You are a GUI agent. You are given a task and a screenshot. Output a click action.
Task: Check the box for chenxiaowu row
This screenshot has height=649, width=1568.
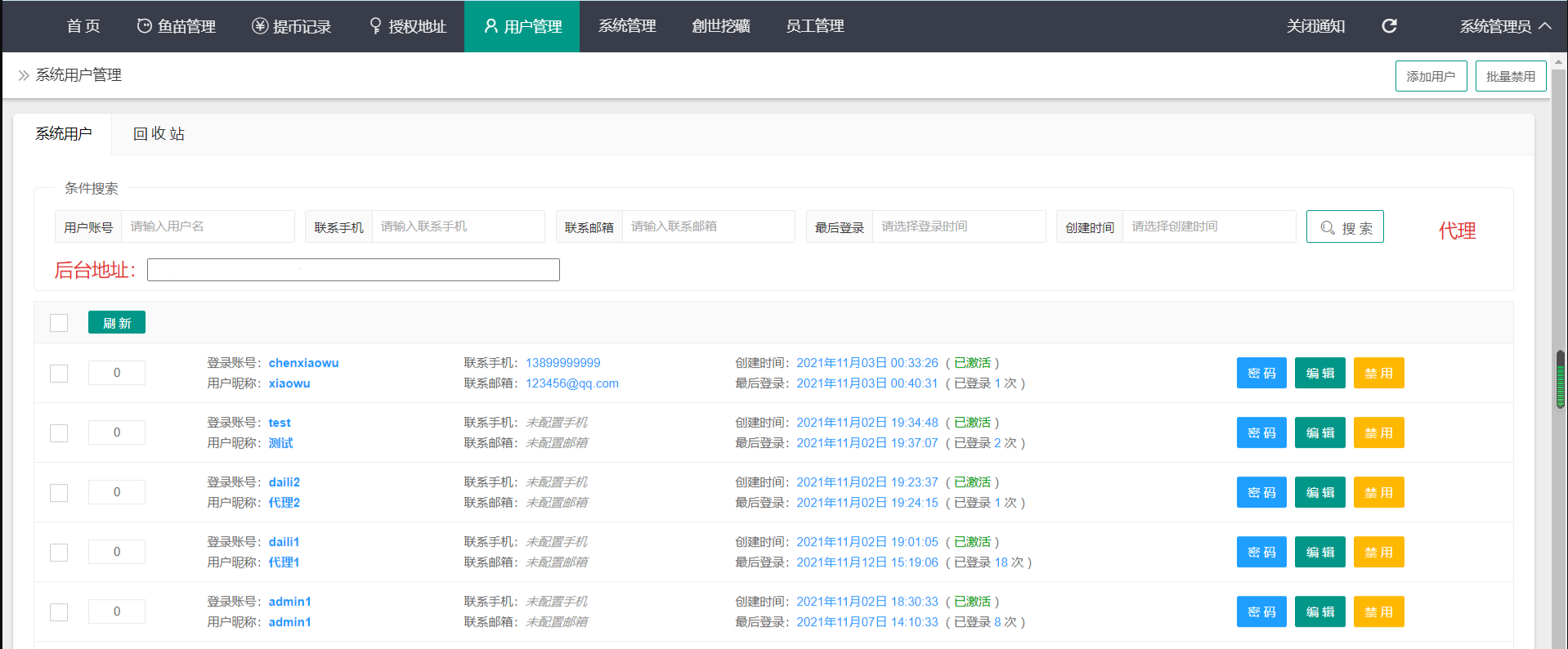coord(59,374)
